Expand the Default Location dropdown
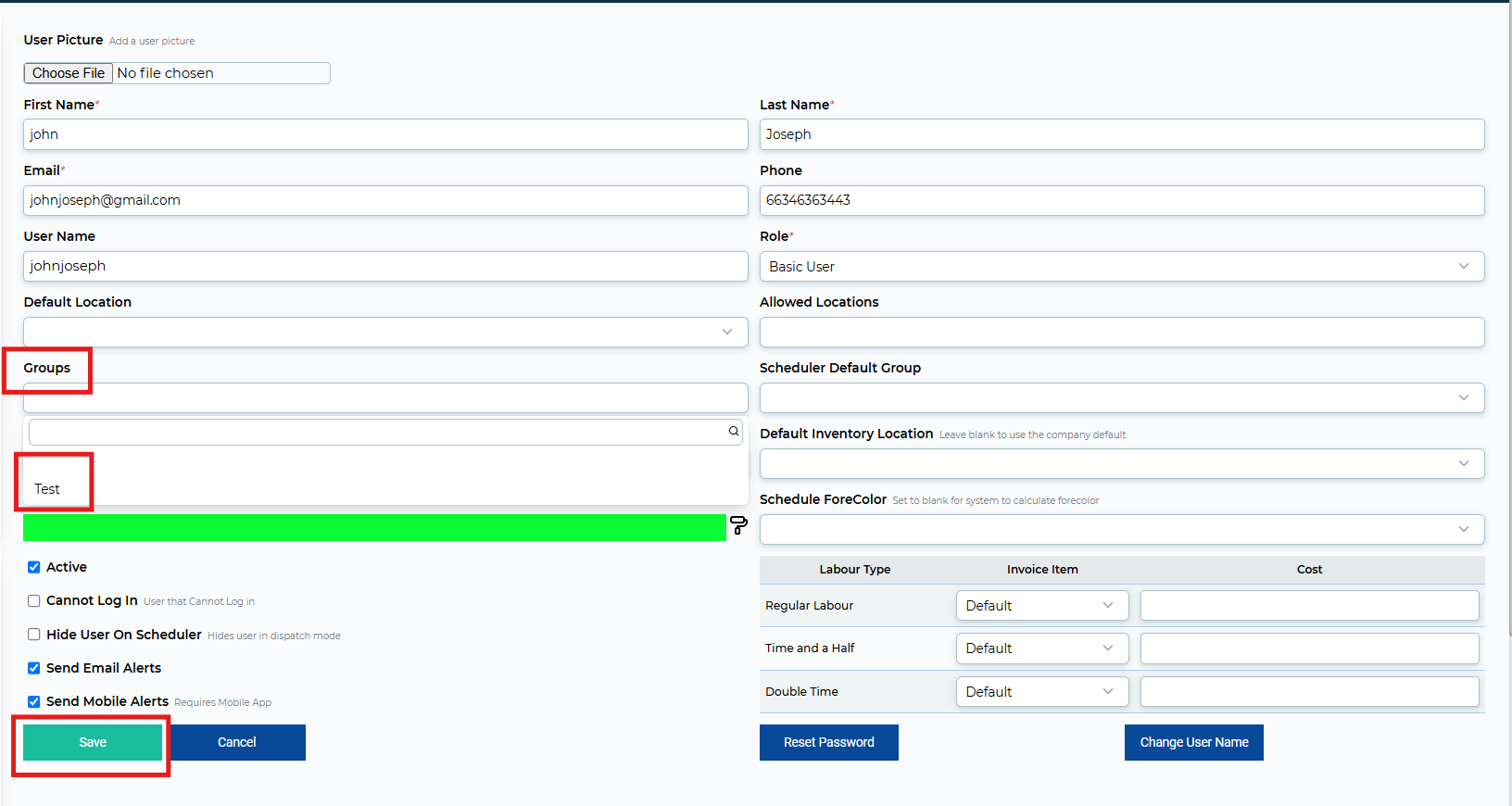The width and height of the screenshot is (1512, 806). 385,333
